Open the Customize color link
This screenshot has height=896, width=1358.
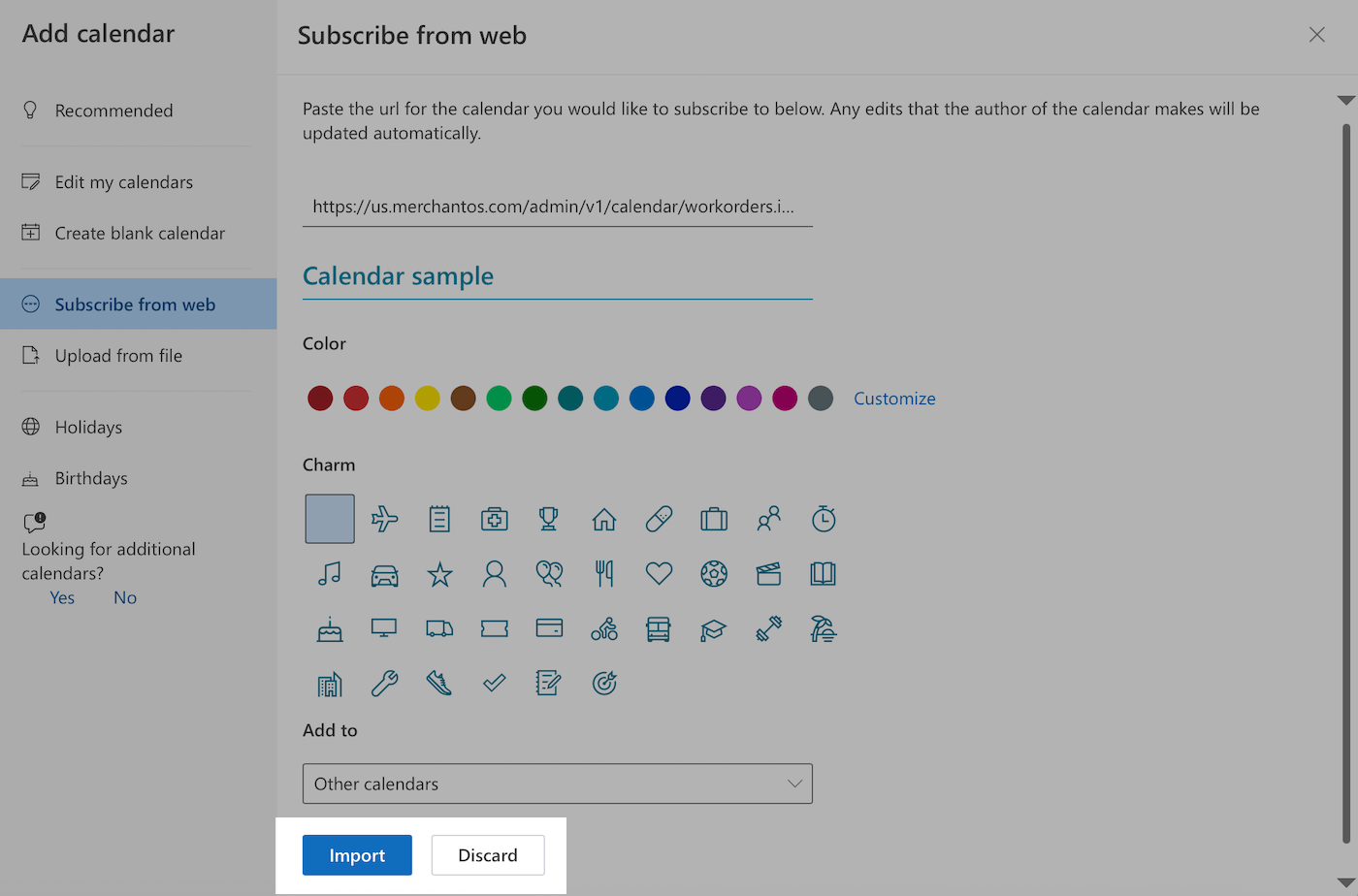pos(894,399)
